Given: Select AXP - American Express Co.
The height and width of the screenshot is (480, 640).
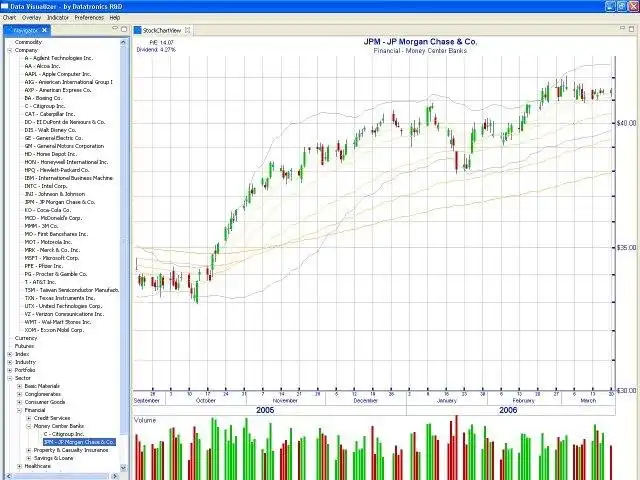Looking at the screenshot, I should (58, 90).
